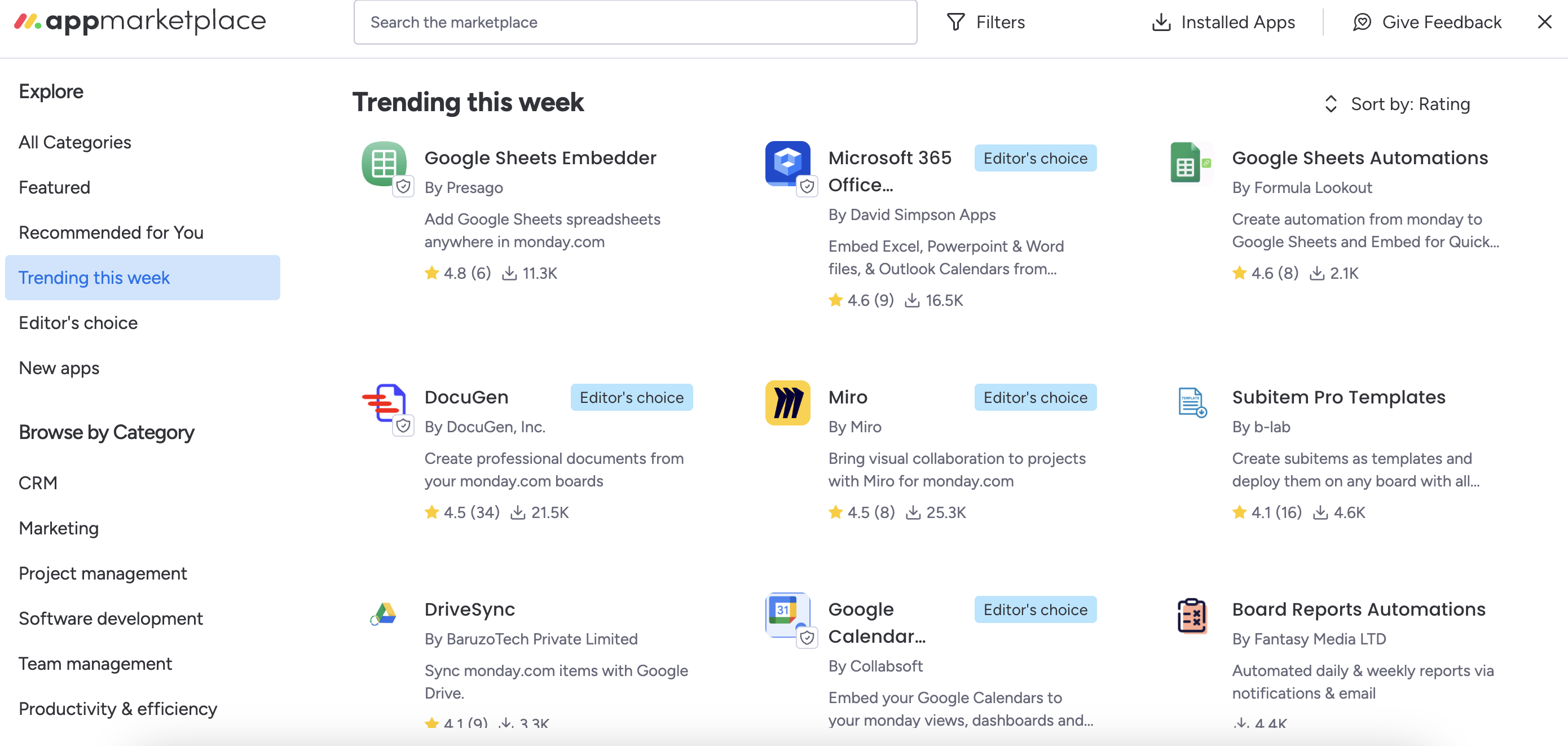The height and width of the screenshot is (746, 1568).
Task: Open the New apps section
Action: click(x=59, y=368)
